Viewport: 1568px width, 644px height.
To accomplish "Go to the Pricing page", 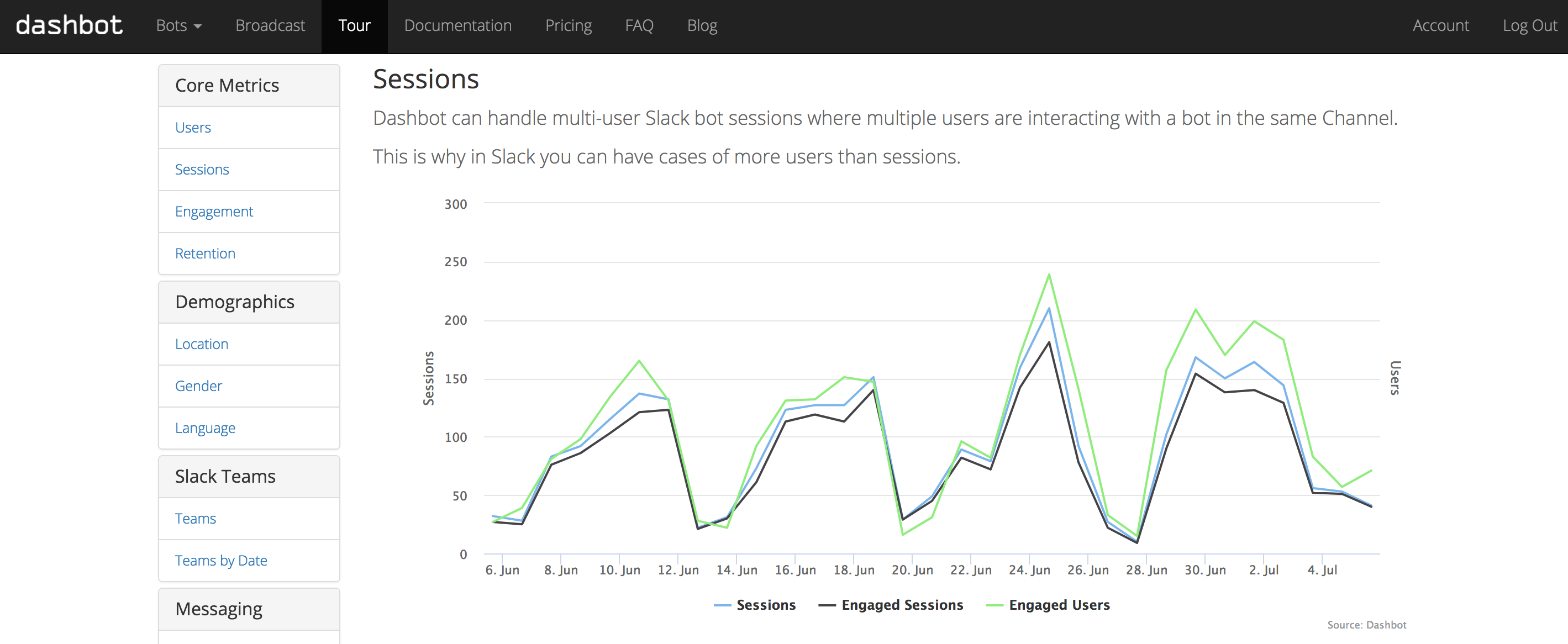I will 568,25.
